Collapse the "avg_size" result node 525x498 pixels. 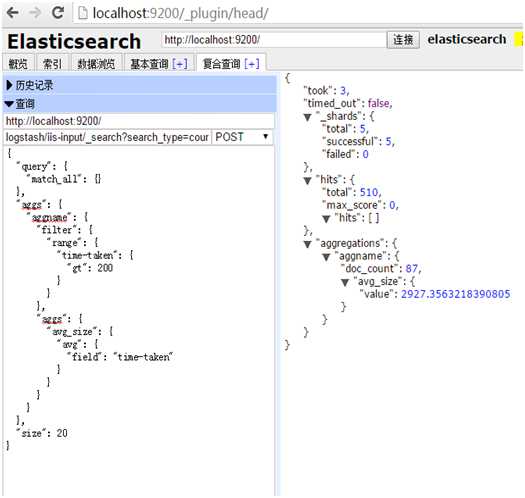pyautogui.click(x=345, y=283)
